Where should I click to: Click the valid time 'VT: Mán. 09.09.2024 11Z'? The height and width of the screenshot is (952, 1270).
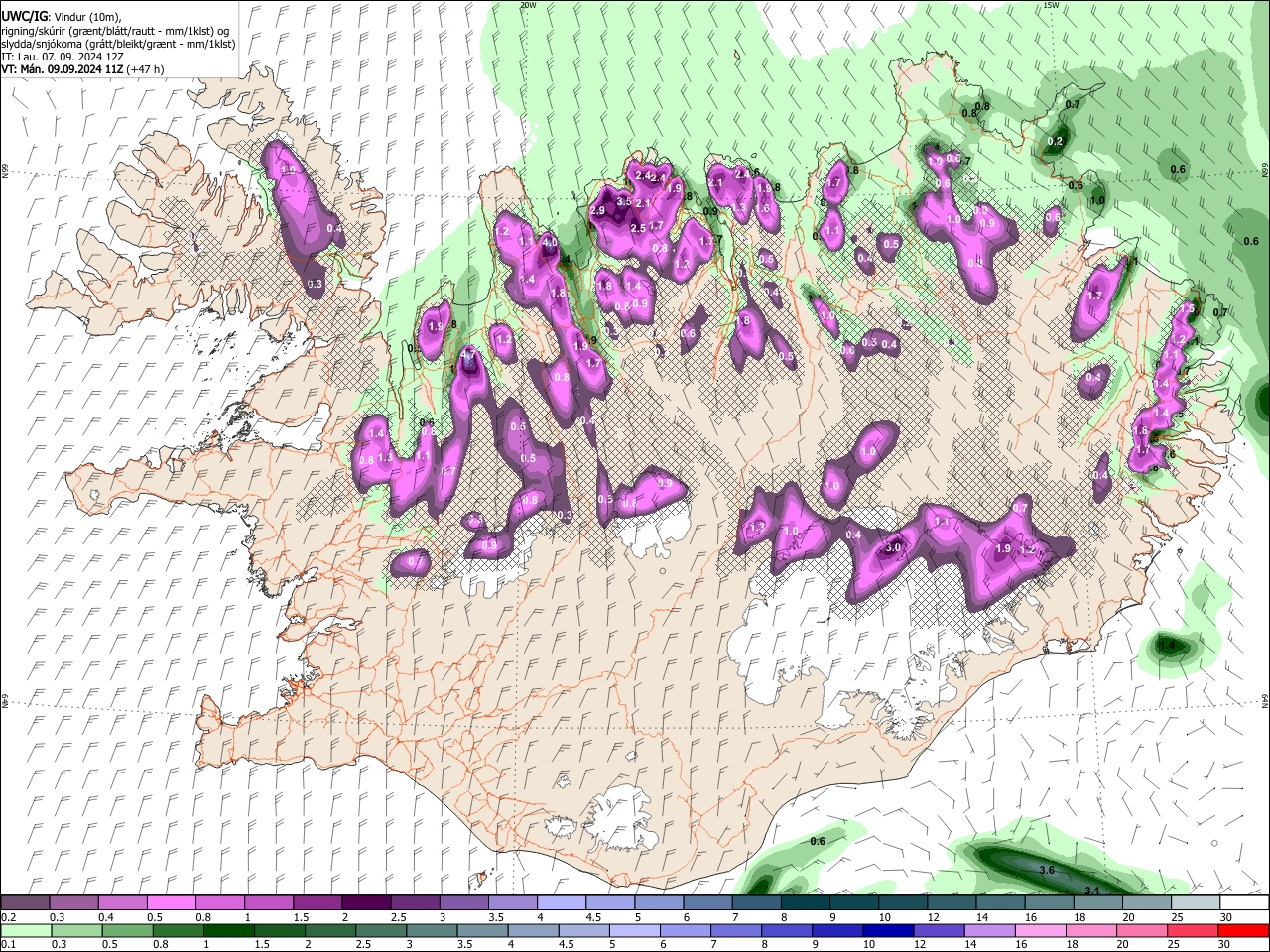point(61,69)
